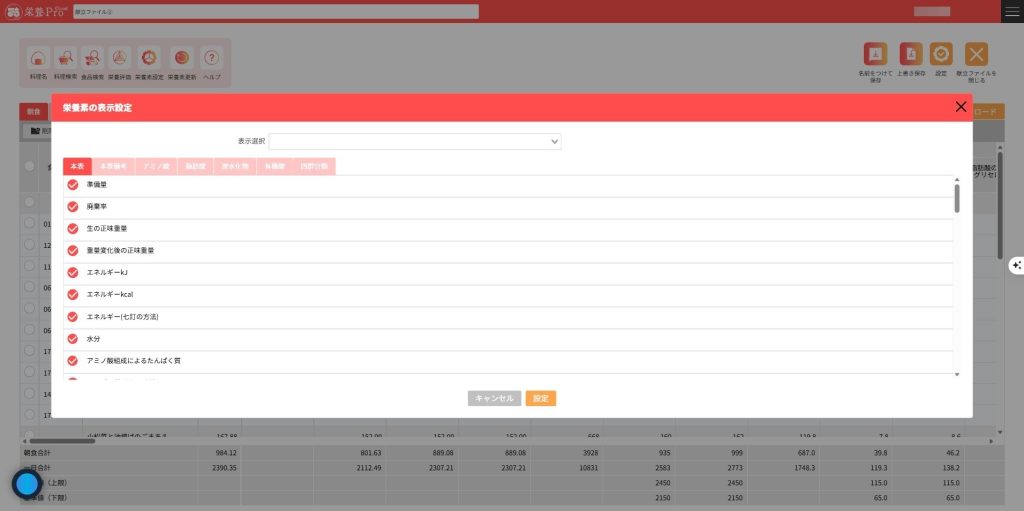Viewport: 1024px width, 511px height.
Task: Open the 設定 settings icon in top right
Action: [941, 56]
